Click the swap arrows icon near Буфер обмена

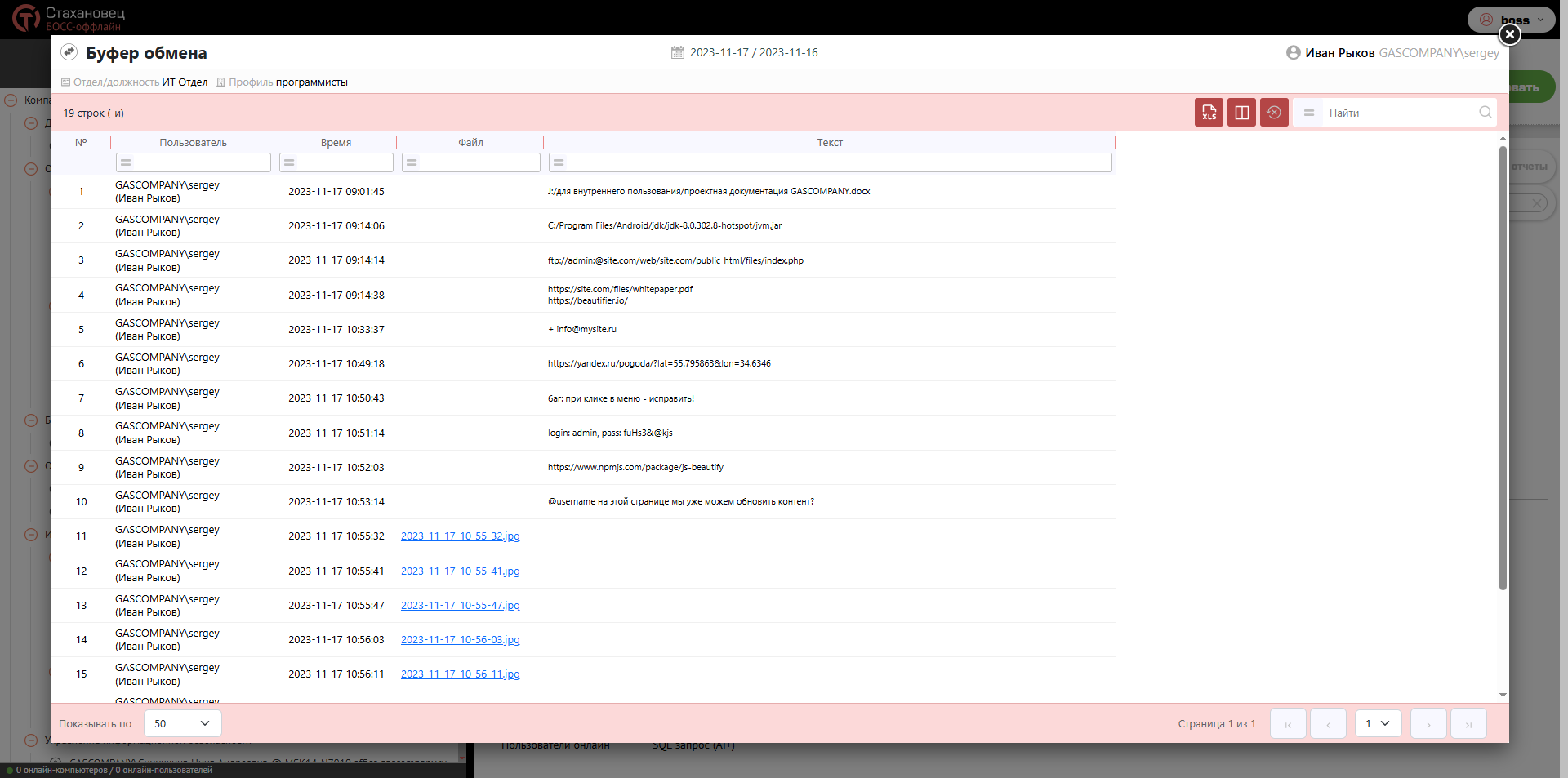tap(69, 52)
